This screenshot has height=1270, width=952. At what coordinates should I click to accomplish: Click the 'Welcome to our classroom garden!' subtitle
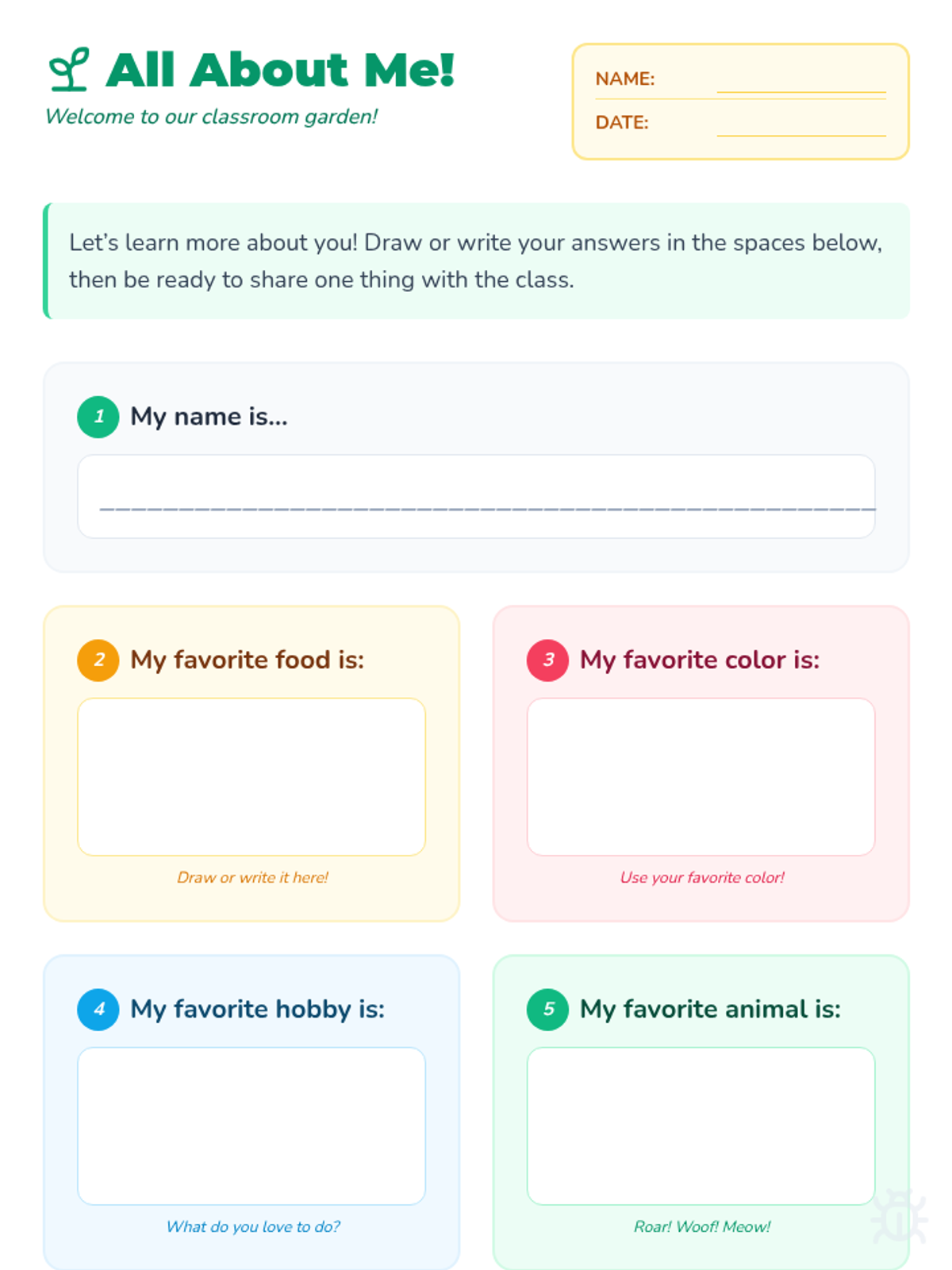tap(211, 117)
